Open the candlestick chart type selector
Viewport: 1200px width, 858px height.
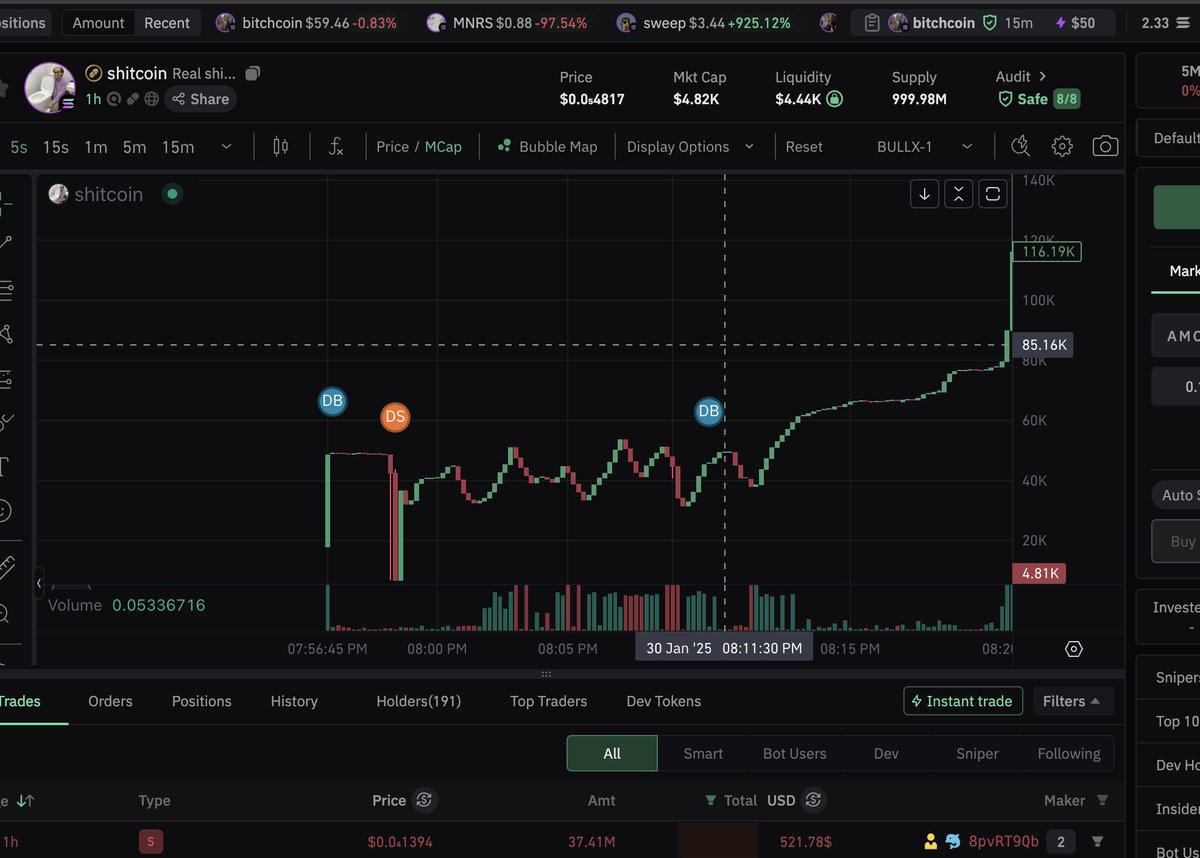(280, 146)
